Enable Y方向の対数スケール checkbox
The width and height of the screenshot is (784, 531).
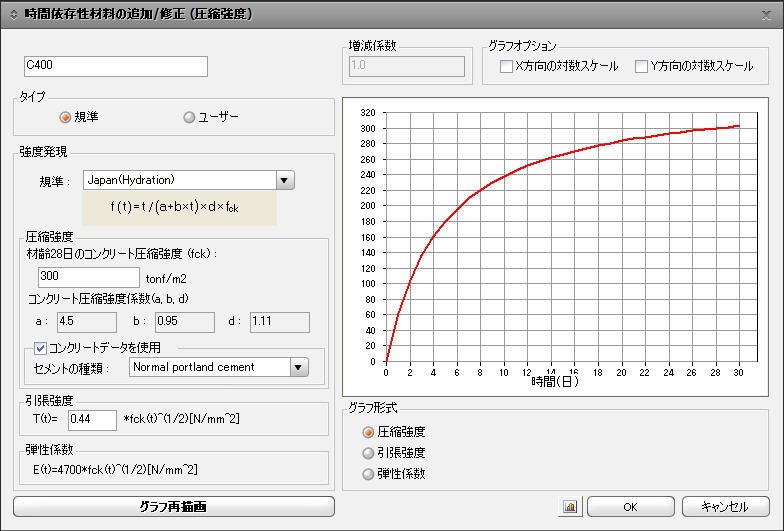point(642,67)
